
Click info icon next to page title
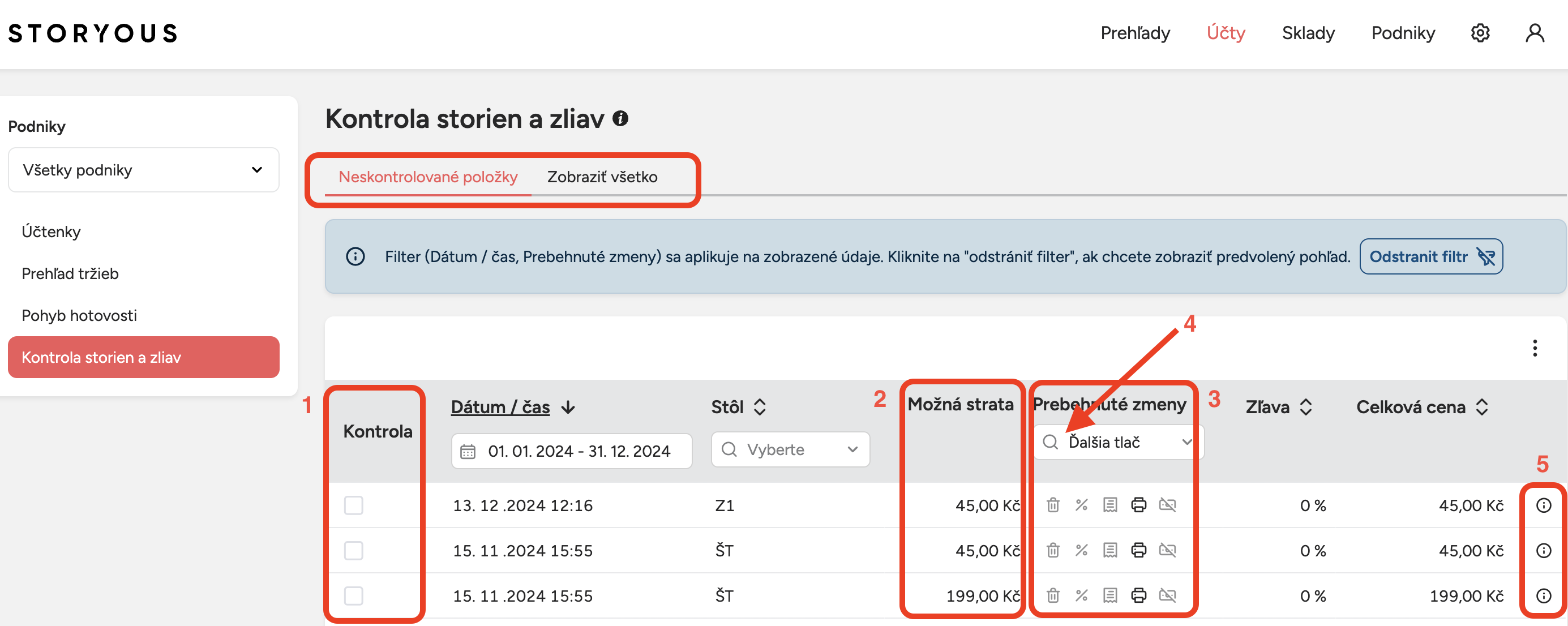(x=620, y=118)
